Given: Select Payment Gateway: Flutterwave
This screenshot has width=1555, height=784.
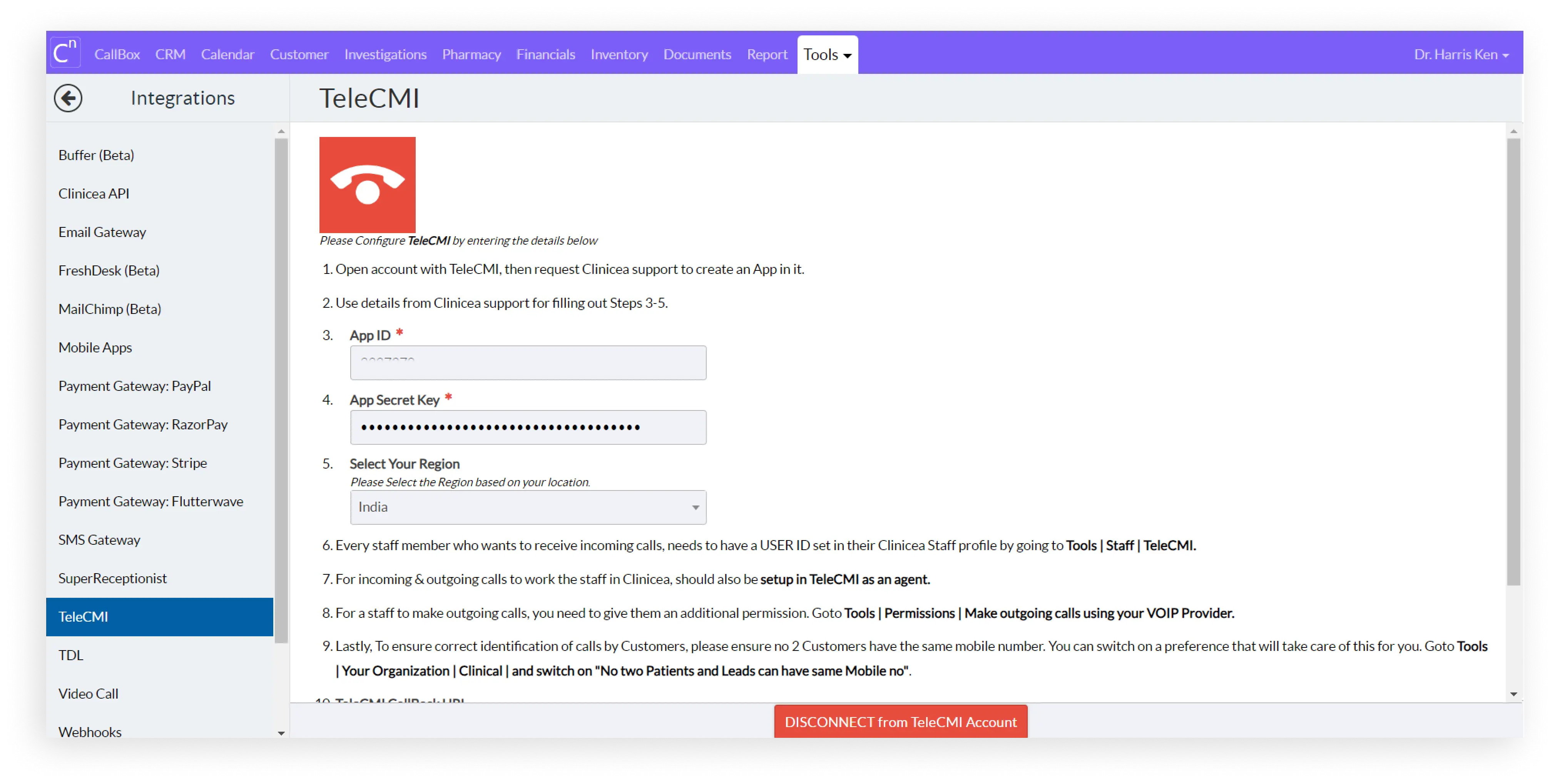Looking at the screenshot, I should pyautogui.click(x=159, y=502).
